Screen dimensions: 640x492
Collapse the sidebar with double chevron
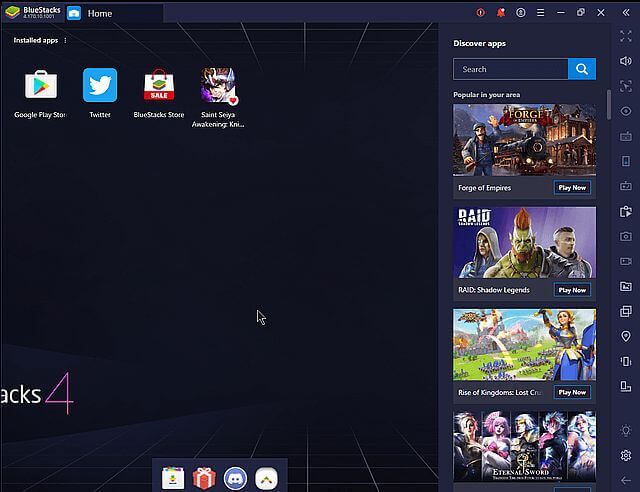pyautogui.click(x=626, y=13)
